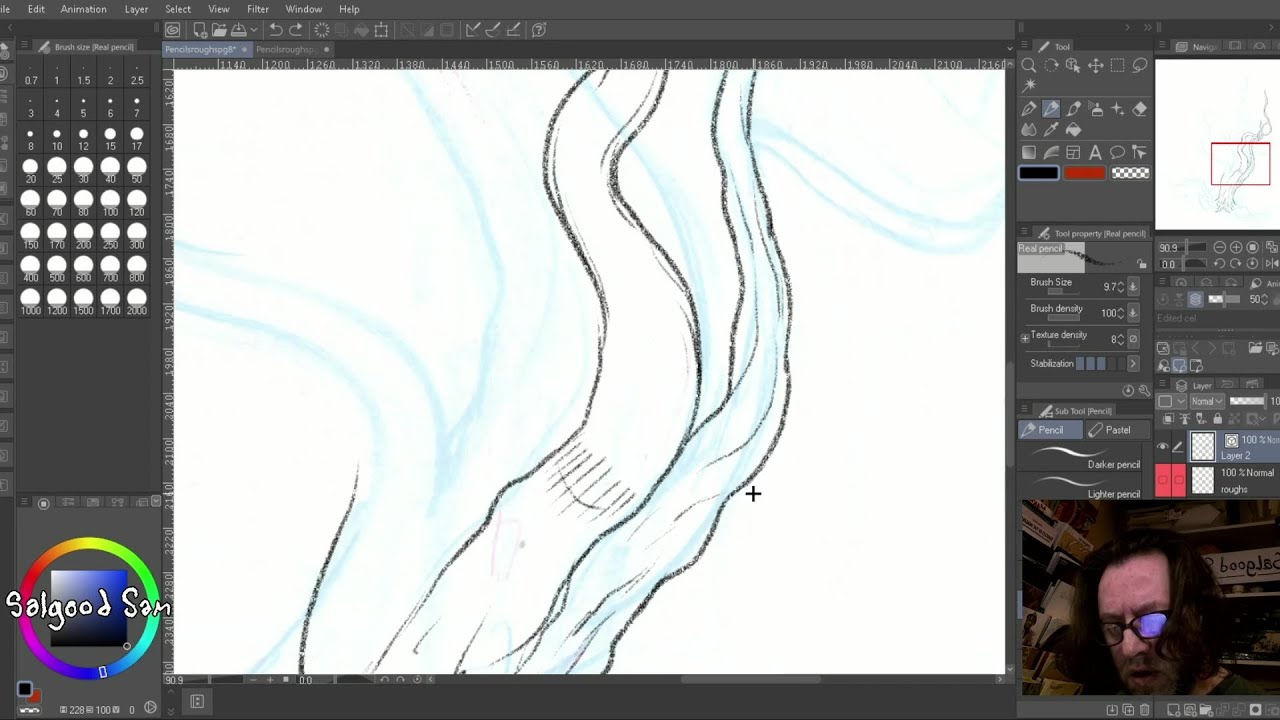Open the Edit menu
1280x720 pixels.
(36, 9)
